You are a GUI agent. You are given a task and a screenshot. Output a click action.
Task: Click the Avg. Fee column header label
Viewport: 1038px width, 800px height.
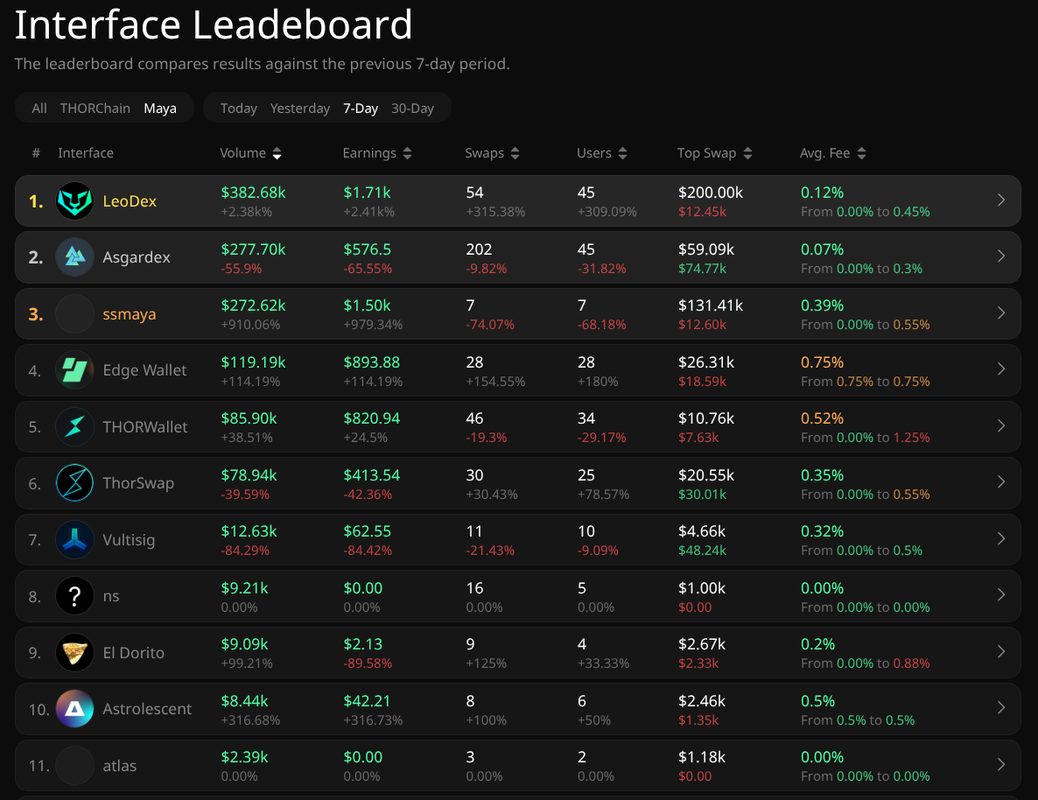click(825, 153)
